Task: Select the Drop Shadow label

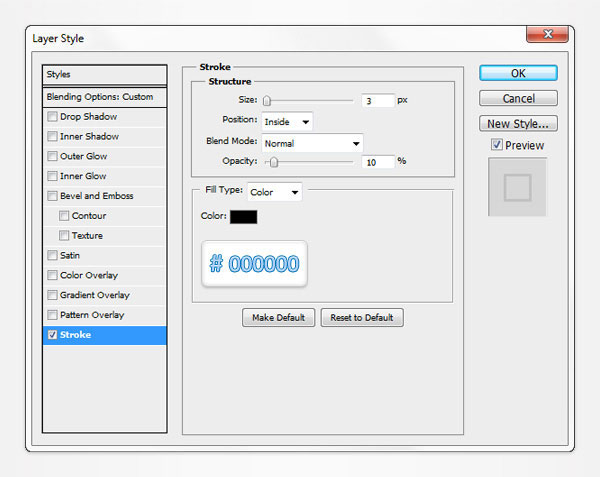Action: [88, 116]
